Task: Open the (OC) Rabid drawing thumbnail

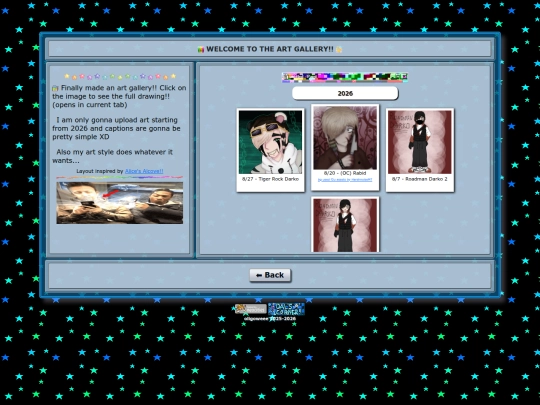Action: (345, 137)
